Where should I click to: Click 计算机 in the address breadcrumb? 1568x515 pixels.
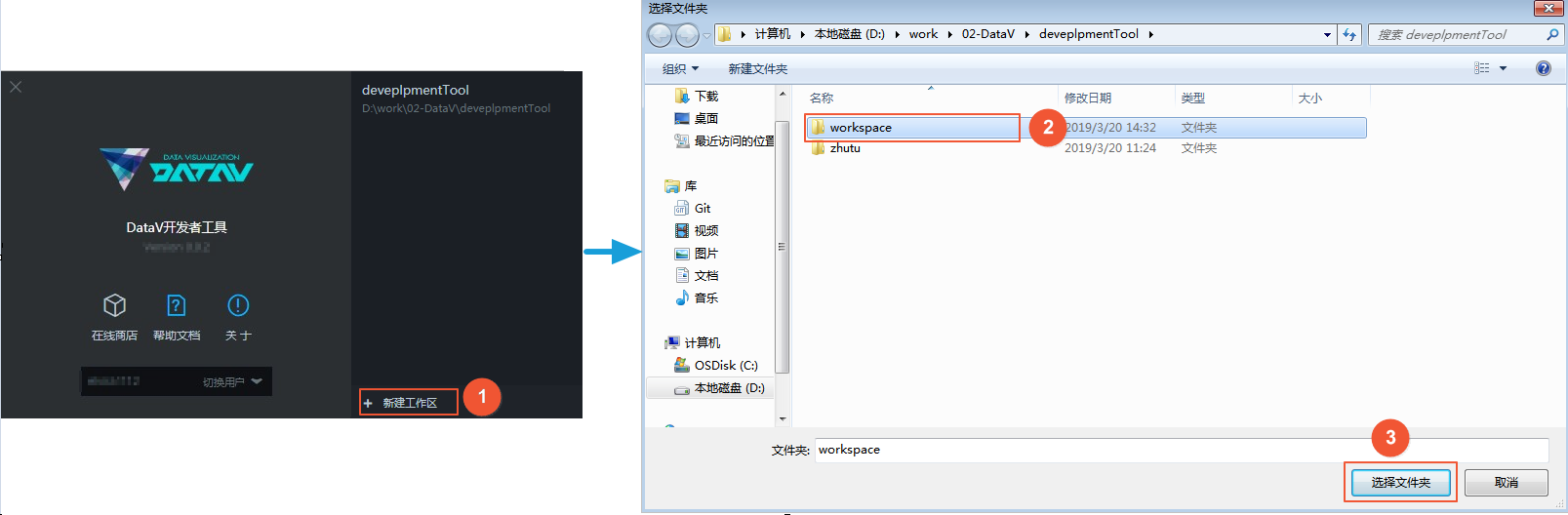click(x=772, y=34)
